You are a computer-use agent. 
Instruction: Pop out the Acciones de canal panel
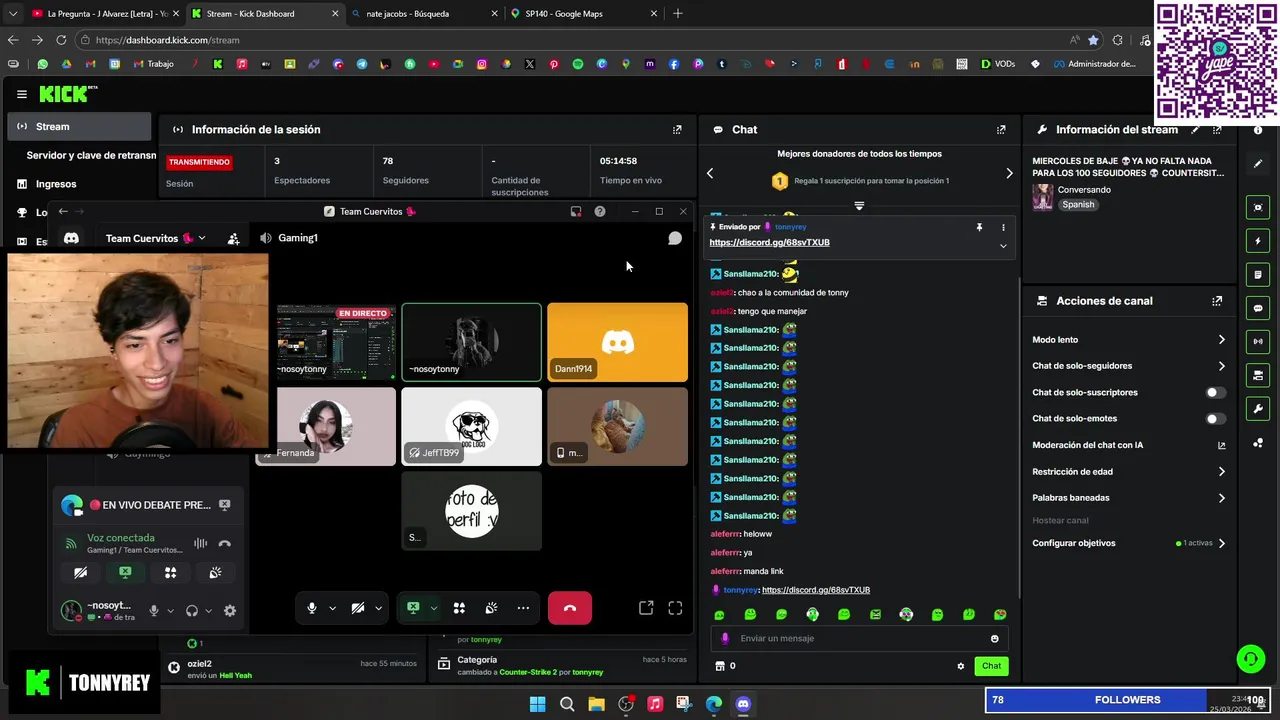(x=1217, y=301)
